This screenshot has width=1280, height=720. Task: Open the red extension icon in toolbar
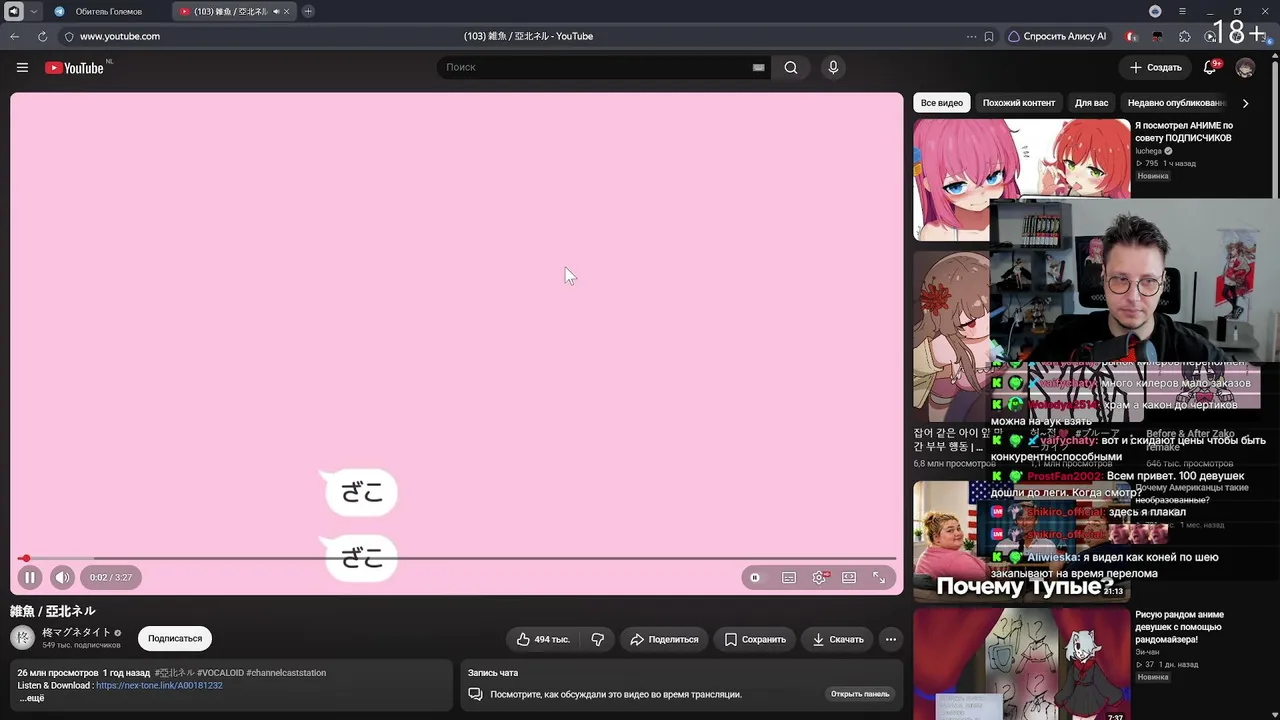tap(1131, 36)
